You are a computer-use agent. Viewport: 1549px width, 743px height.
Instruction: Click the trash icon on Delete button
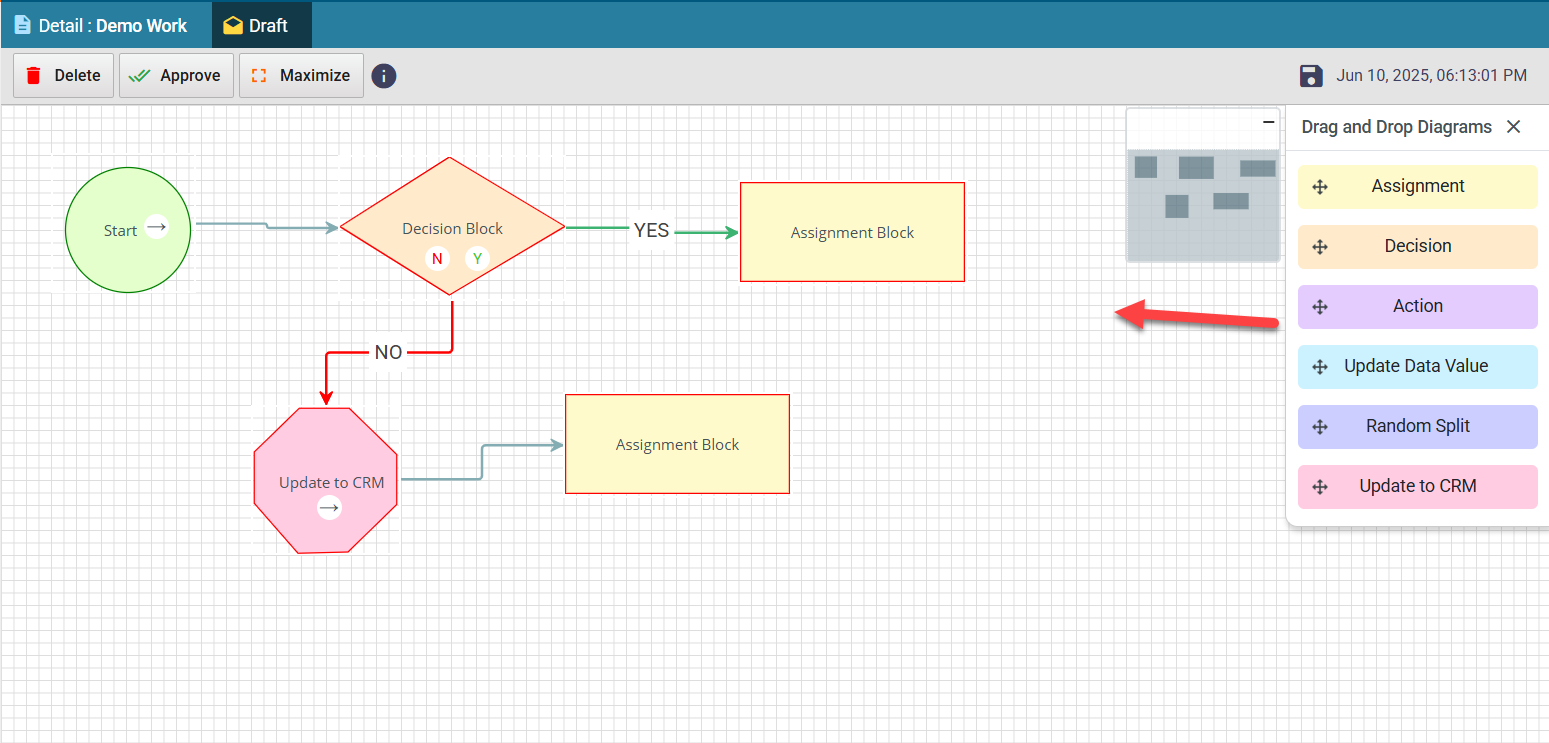pos(34,76)
